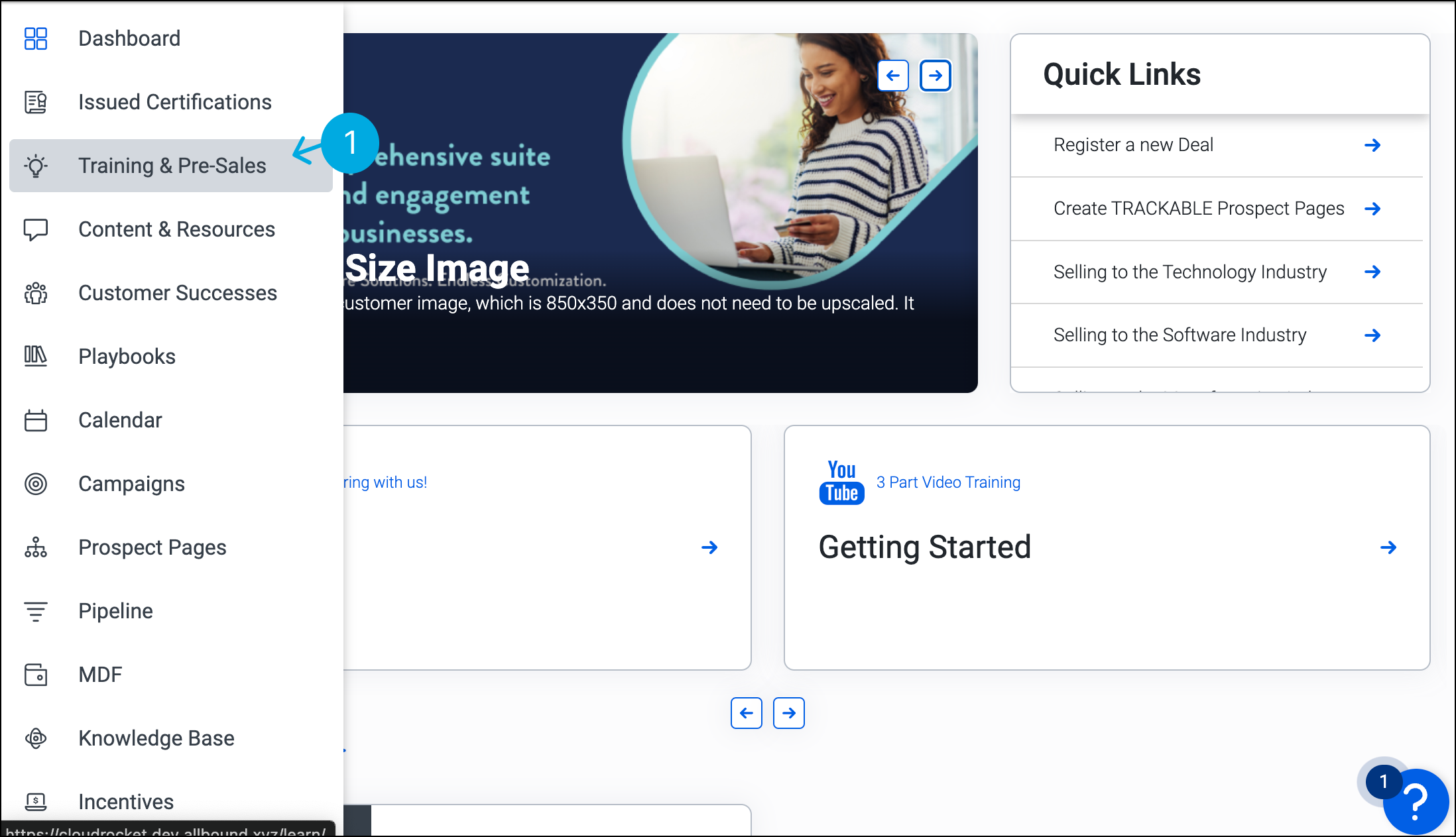Open the Calendar menu item

(171, 420)
